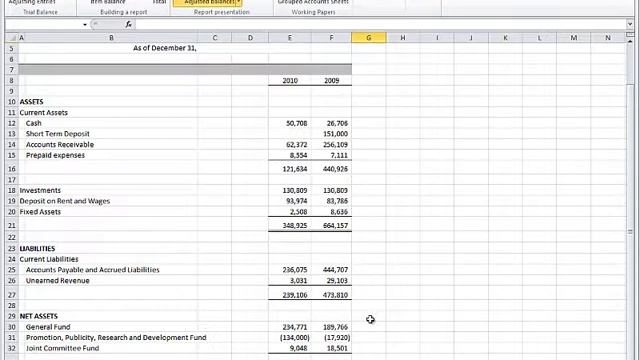This screenshot has width=640, height=360.
Task: Click the Unearned Revenue label
Action: coord(58,280)
